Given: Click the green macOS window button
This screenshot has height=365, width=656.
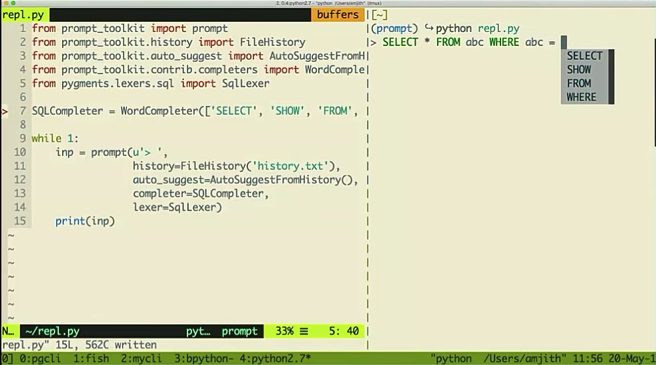Looking at the screenshot, I should pos(13,3).
